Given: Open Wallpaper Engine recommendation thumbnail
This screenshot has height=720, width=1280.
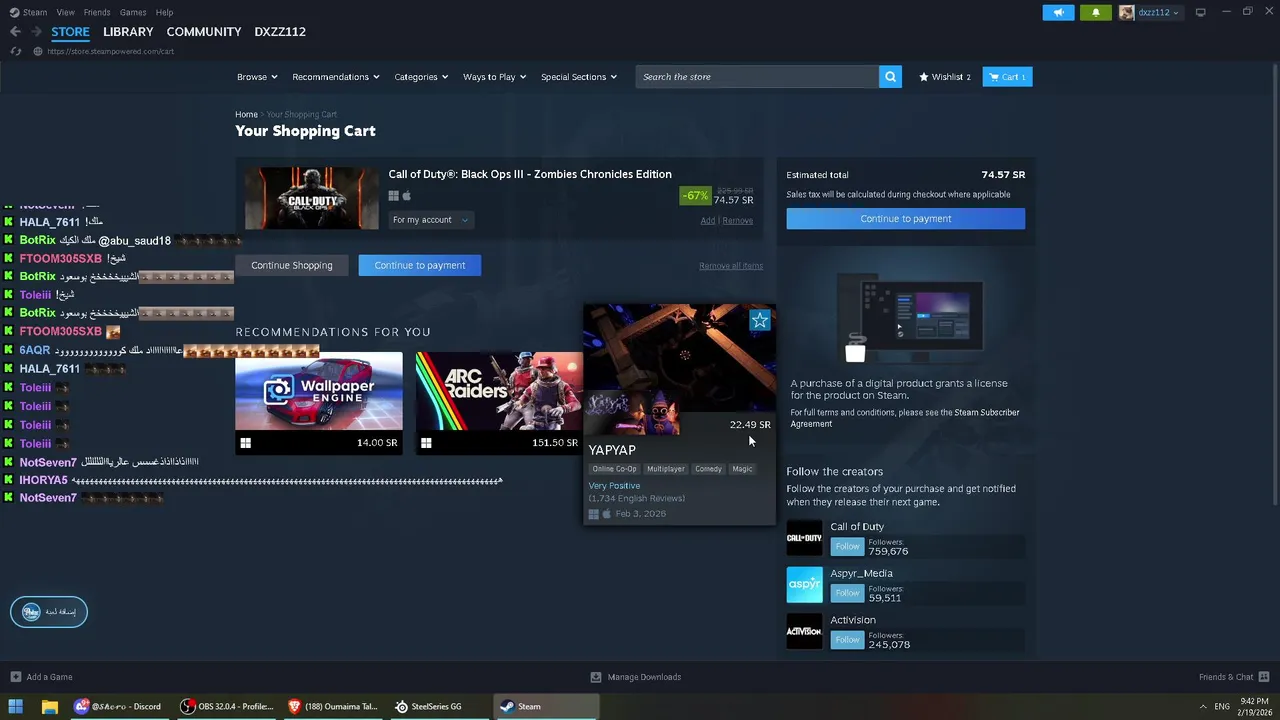Looking at the screenshot, I should 319,391.
